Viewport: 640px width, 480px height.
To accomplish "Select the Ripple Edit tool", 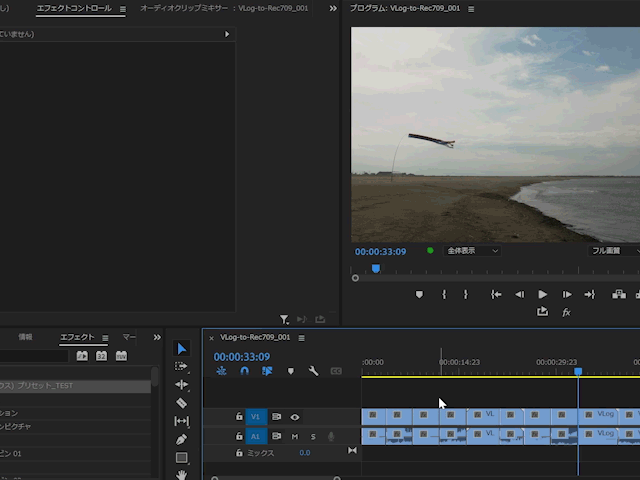I will 181,384.
